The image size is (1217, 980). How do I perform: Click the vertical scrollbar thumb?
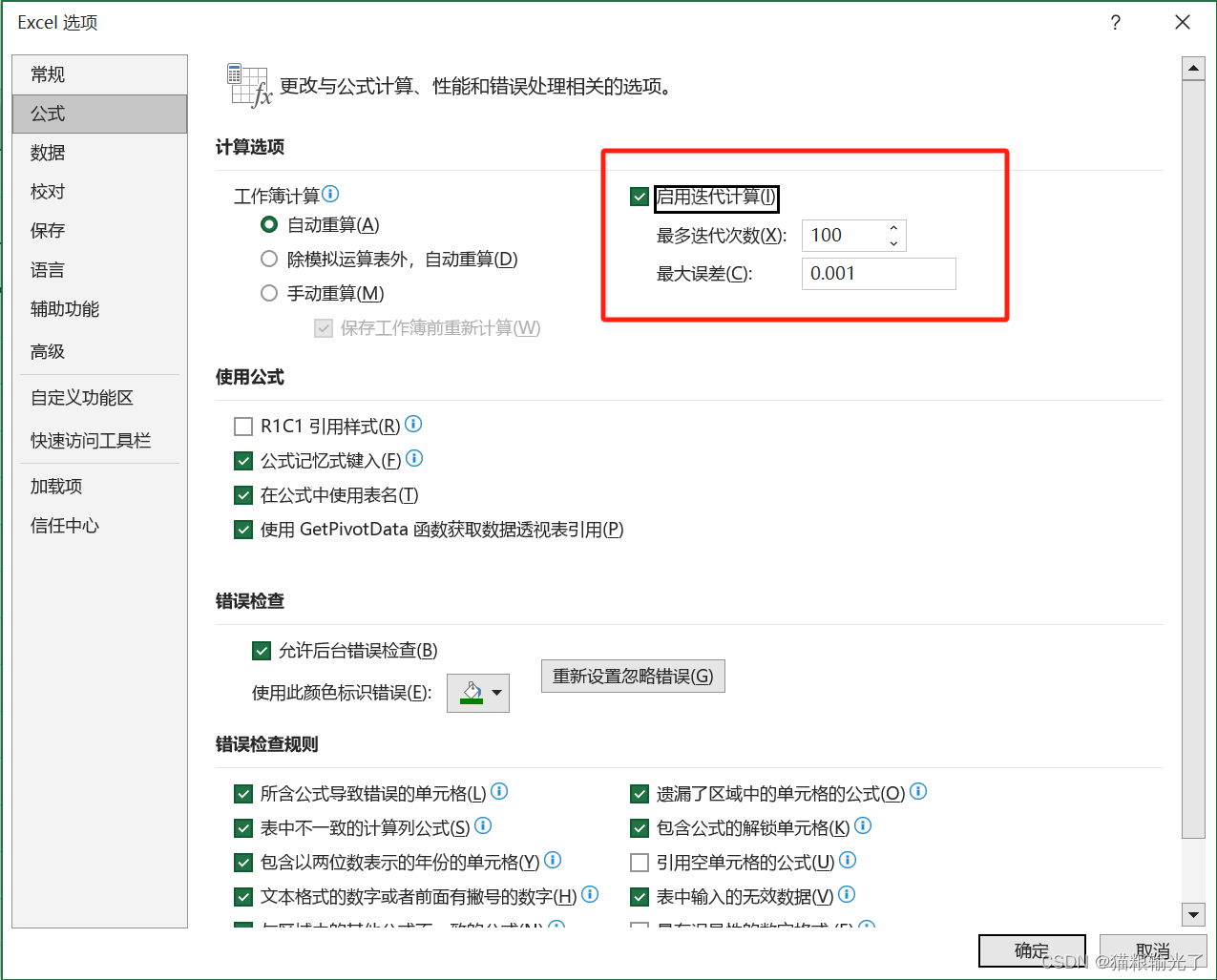pyautogui.click(x=1193, y=460)
